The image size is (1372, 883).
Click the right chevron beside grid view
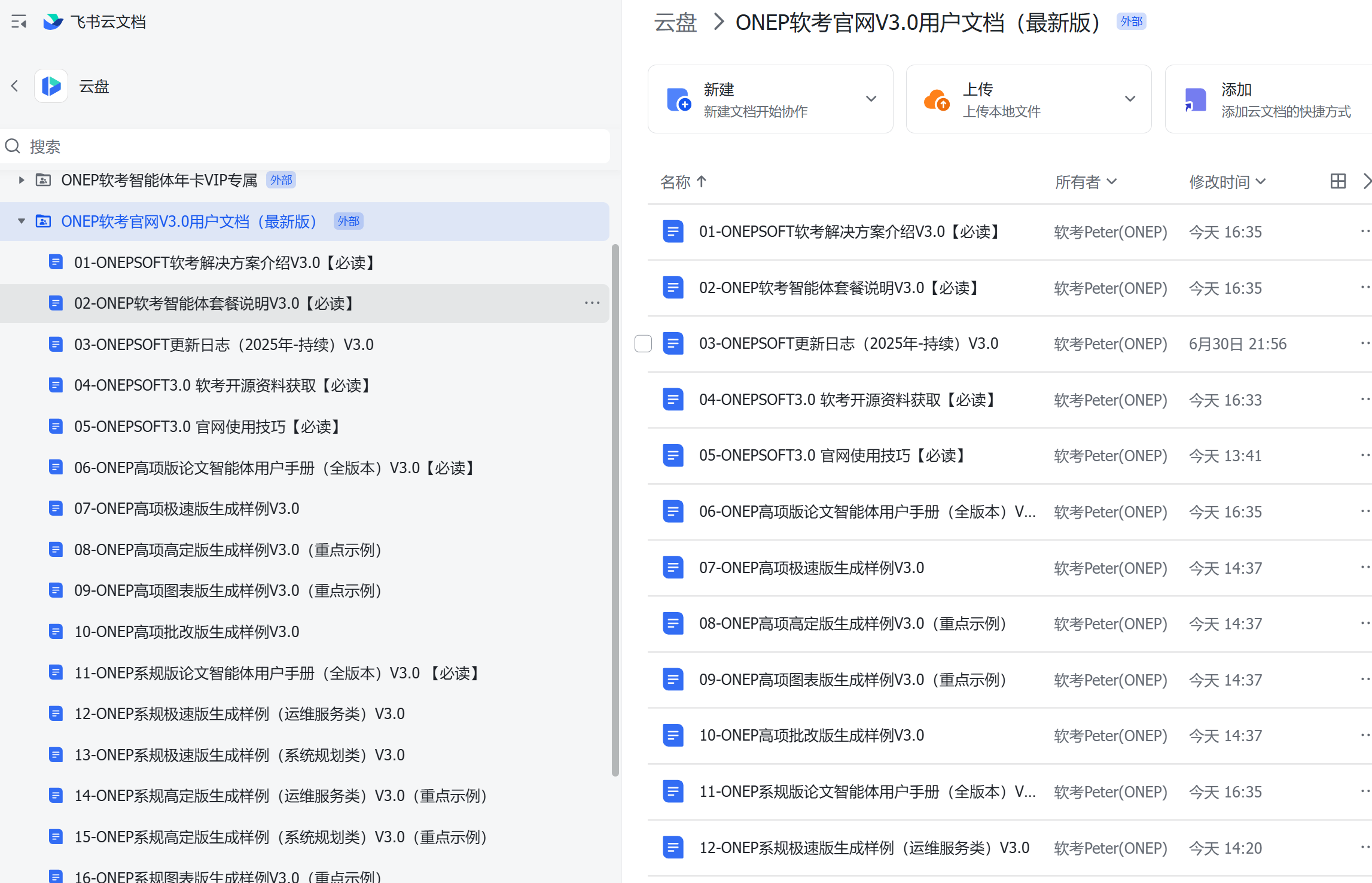[1366, 181]
